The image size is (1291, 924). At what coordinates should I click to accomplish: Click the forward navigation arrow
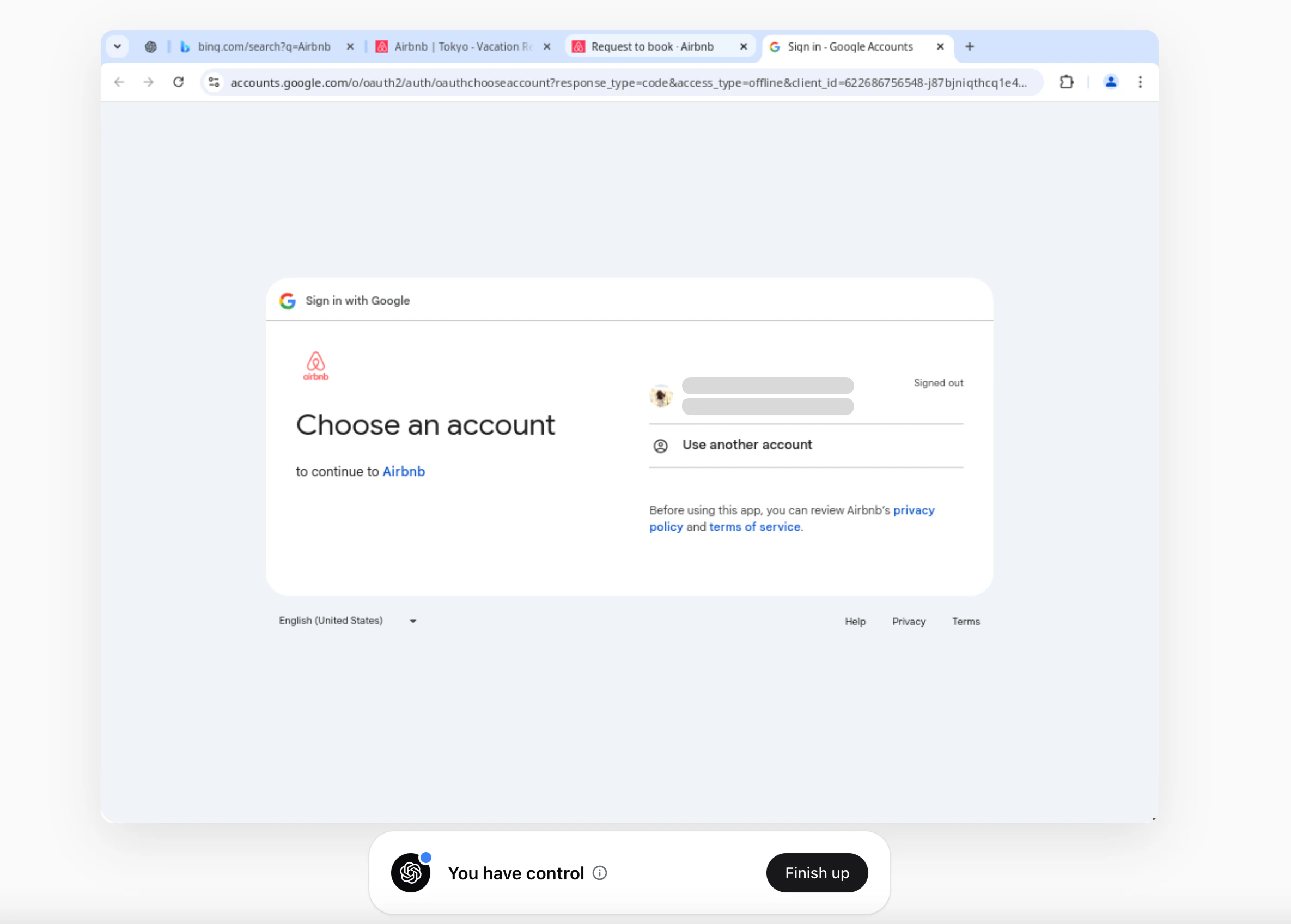click(x=148, y=82)
